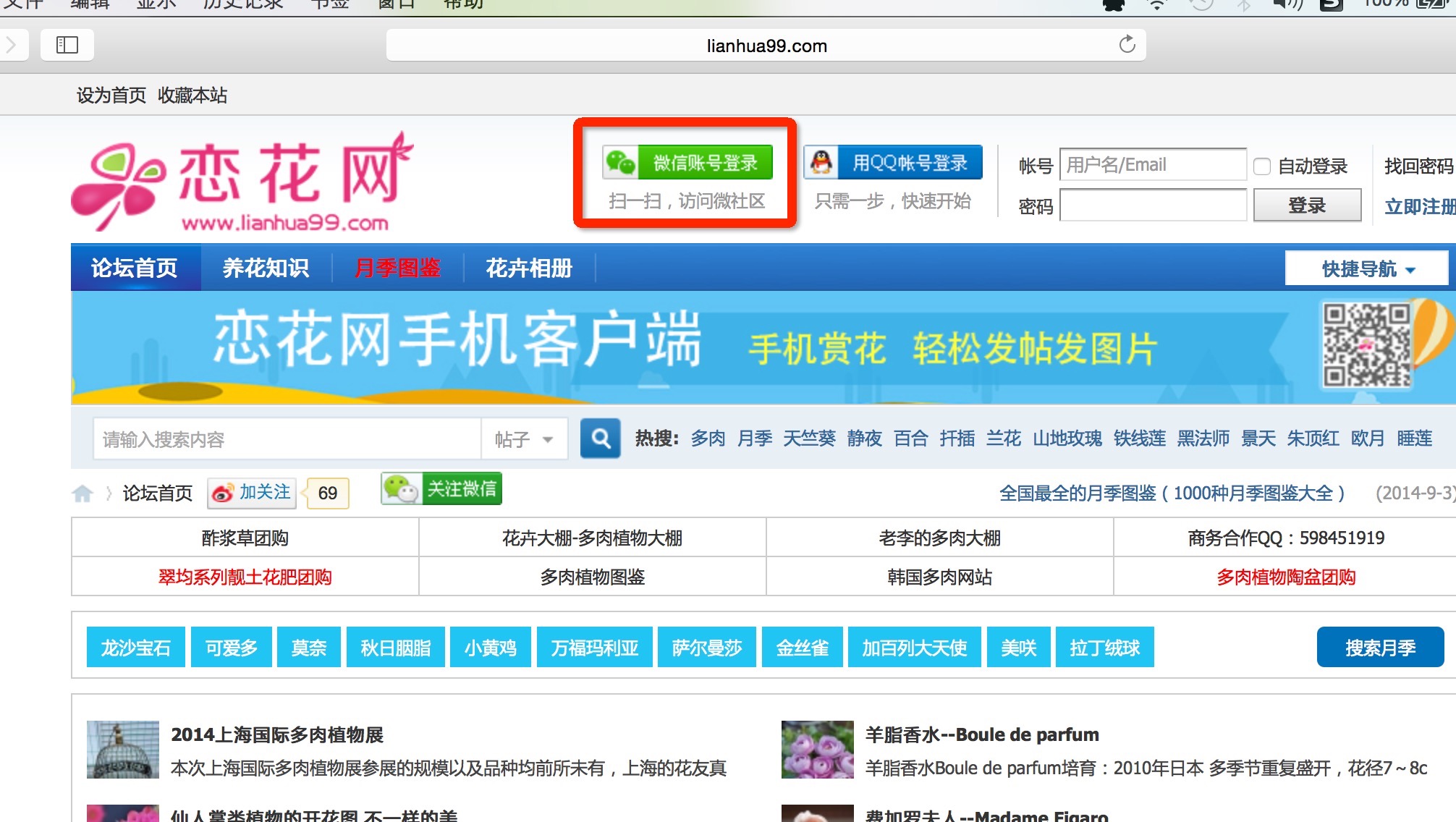
Task: Select the 龙沙宝石 rose tag
Action: tap(136, 647)
